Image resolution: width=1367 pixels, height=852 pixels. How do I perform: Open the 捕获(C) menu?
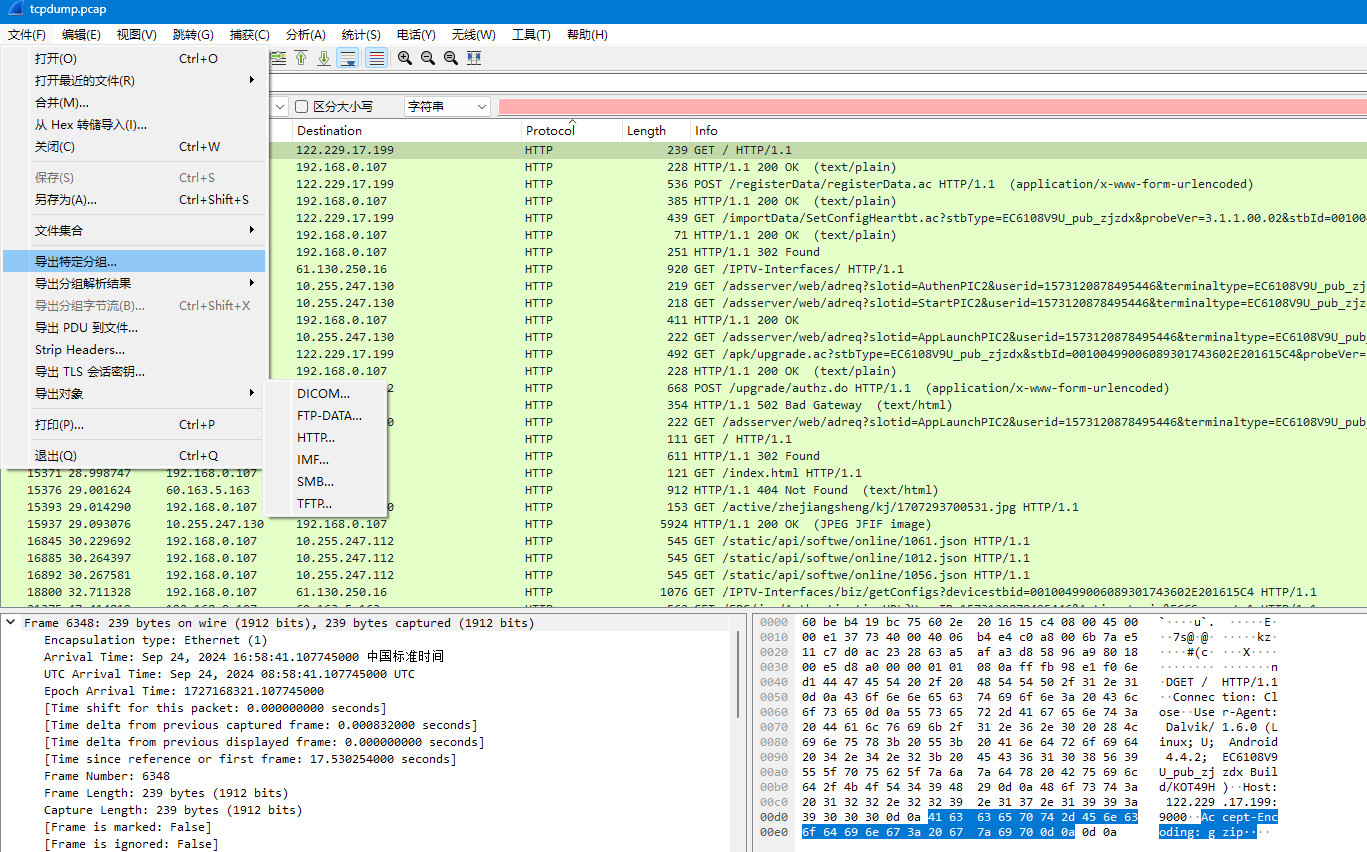[x=249, y=35]
